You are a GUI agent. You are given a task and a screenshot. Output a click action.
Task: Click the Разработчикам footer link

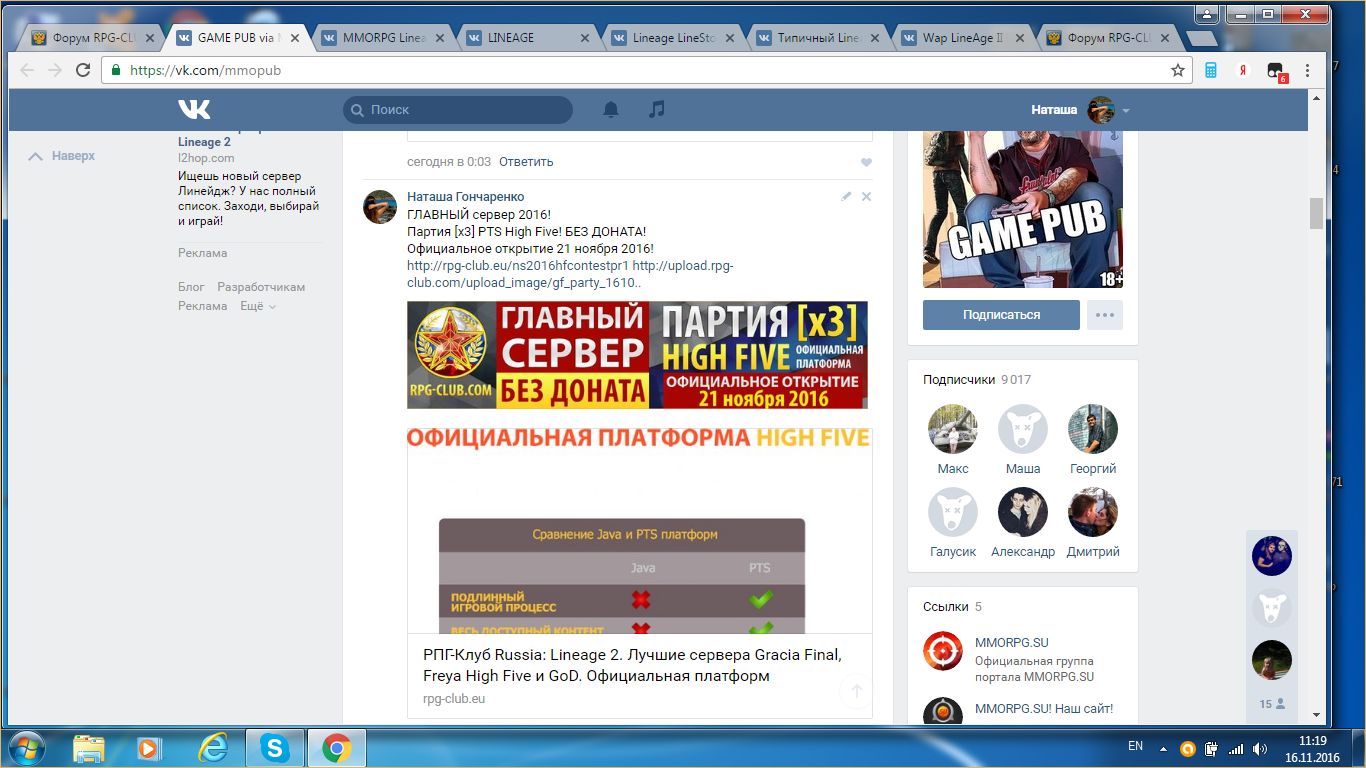point(261,287)
